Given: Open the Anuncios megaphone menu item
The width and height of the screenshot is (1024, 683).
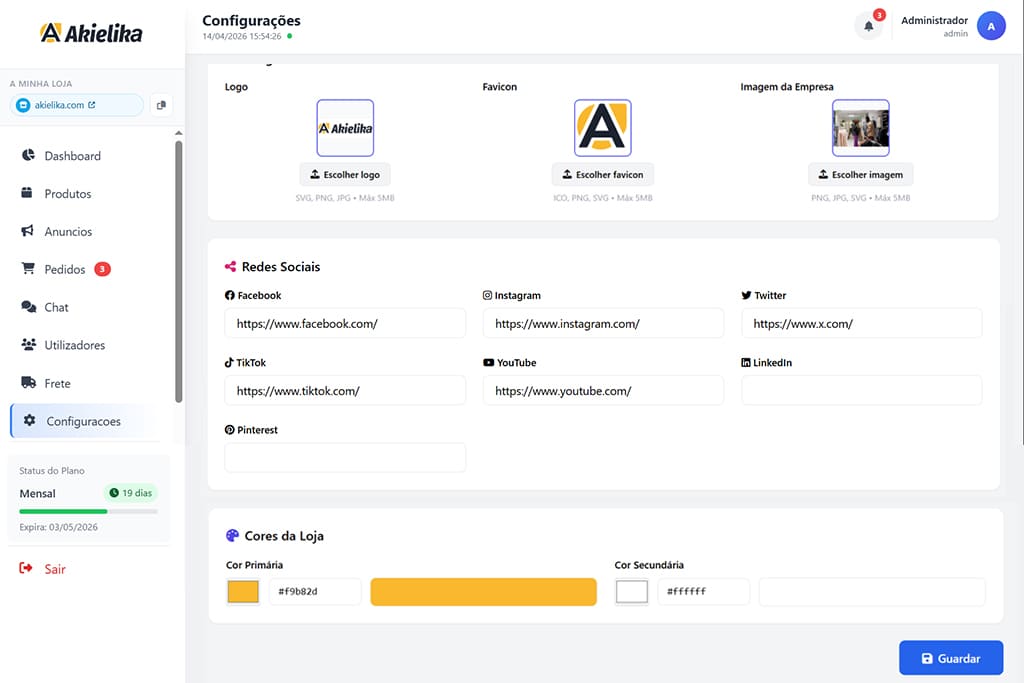Looking at the screenshot, I should (68, 232).
